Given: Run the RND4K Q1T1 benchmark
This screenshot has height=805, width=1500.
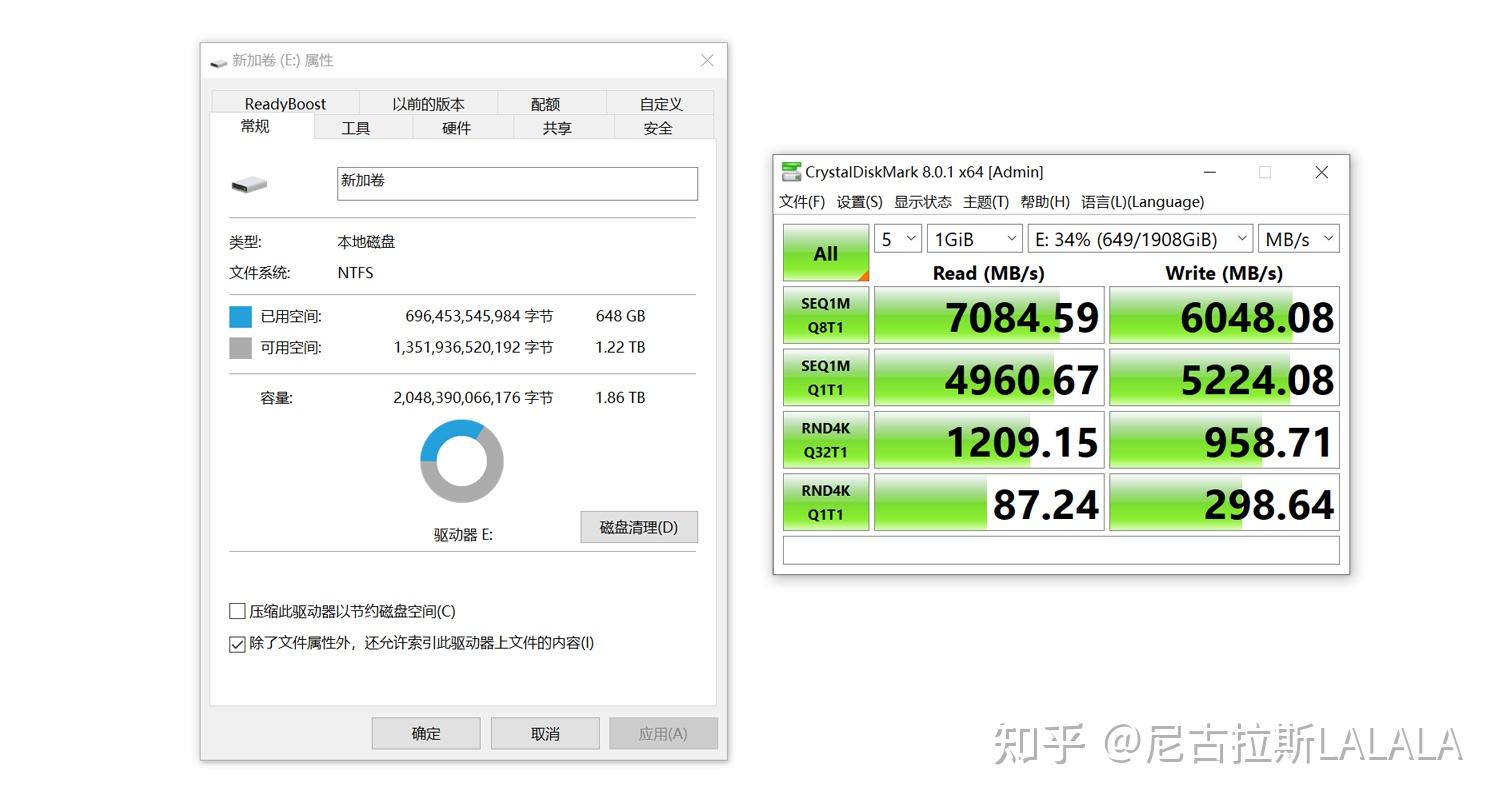Looking at the screenshot, I should (825, 502).
